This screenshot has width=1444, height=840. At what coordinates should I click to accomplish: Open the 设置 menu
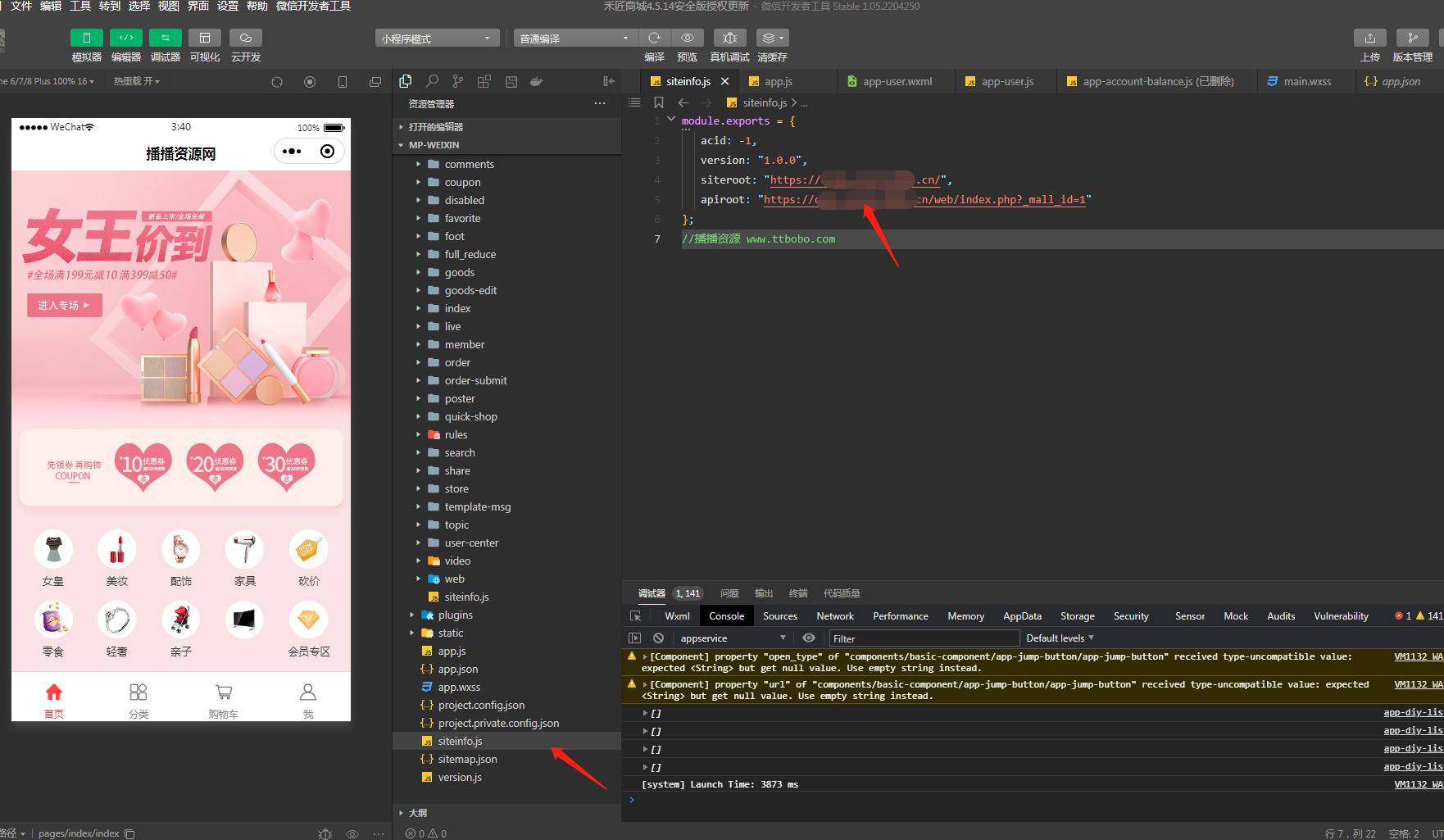[228, 6]
